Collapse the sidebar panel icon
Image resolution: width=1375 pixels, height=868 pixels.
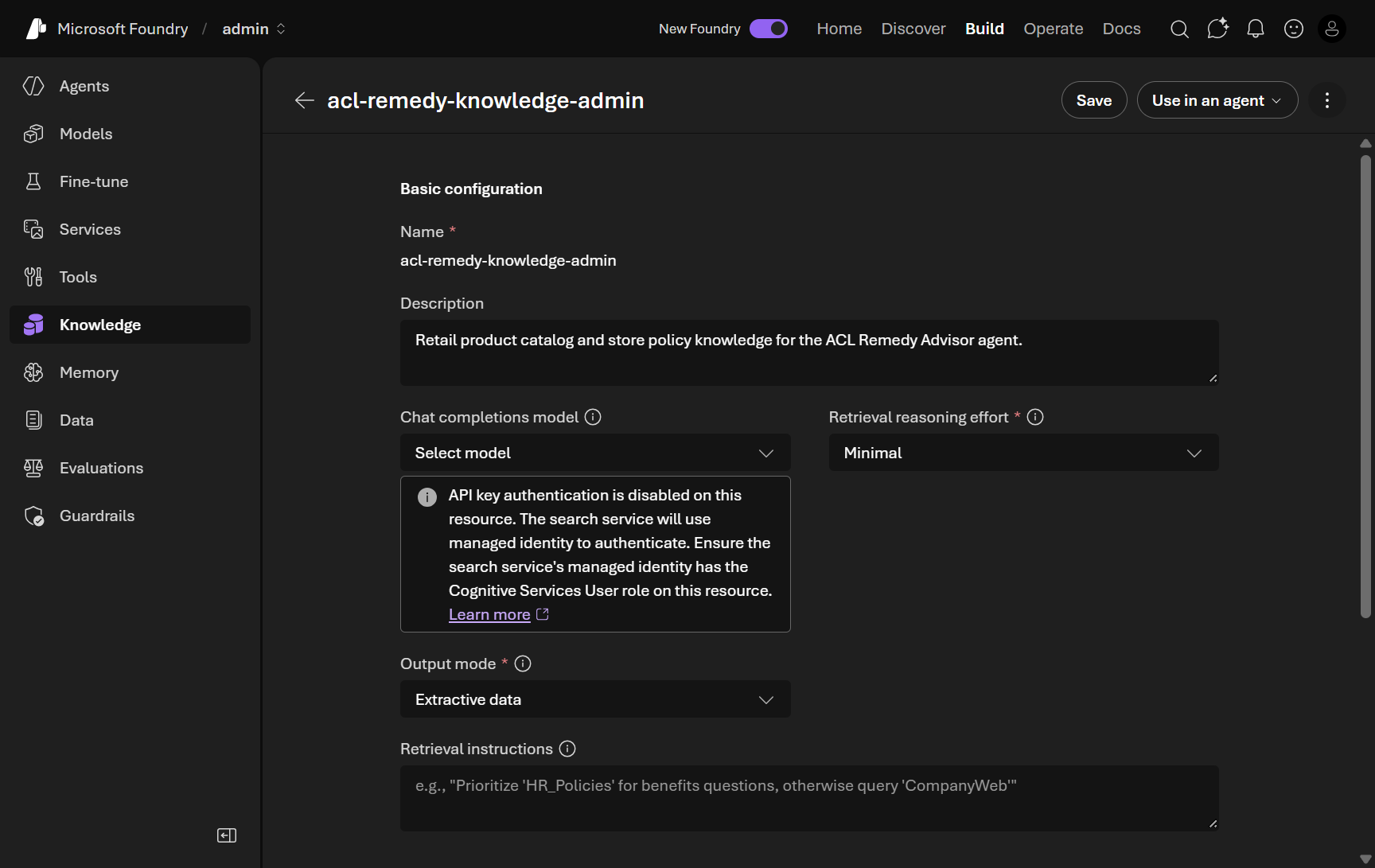pos(227,835)
